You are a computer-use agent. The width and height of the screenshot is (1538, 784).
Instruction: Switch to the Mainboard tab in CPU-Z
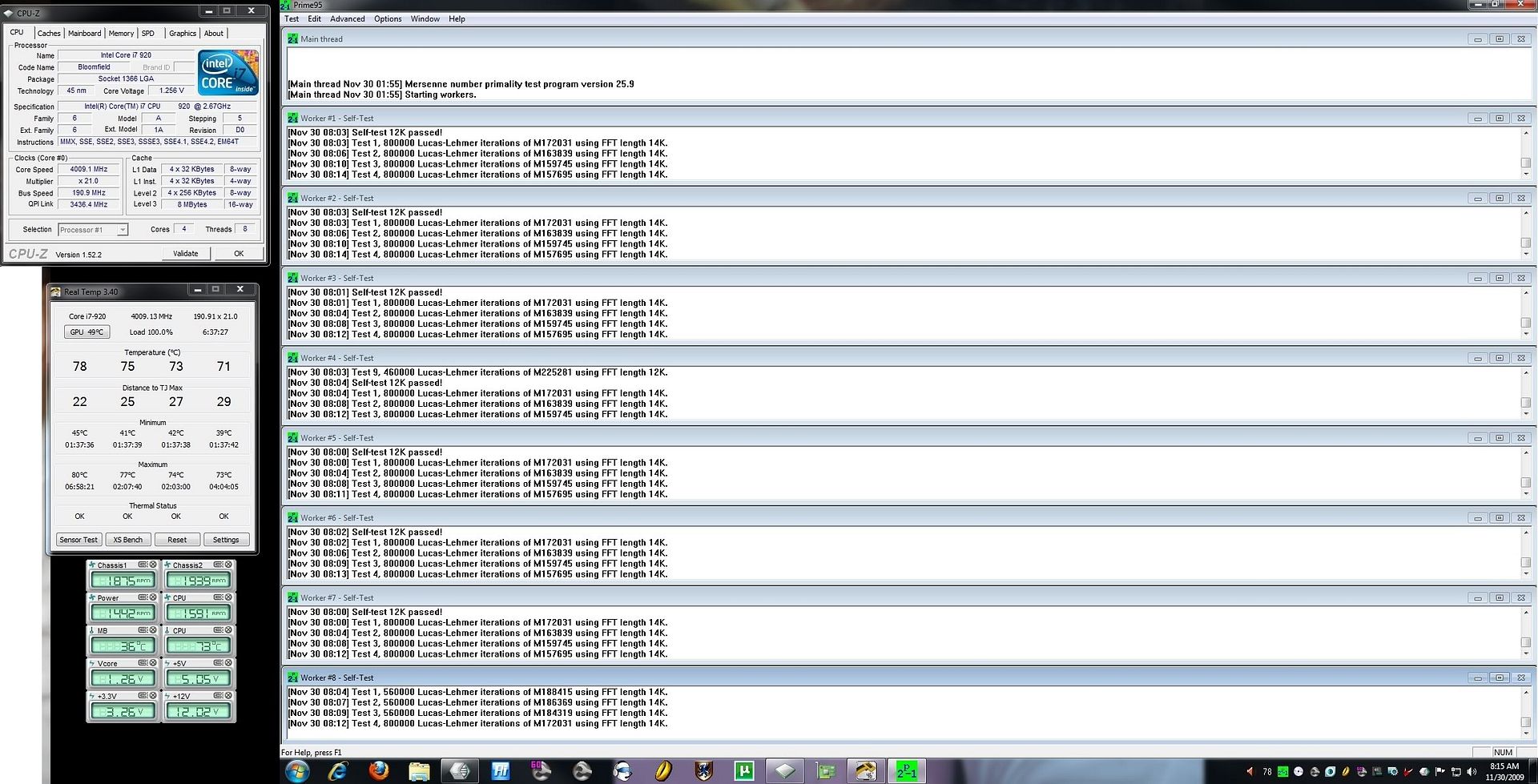point(84,34)
